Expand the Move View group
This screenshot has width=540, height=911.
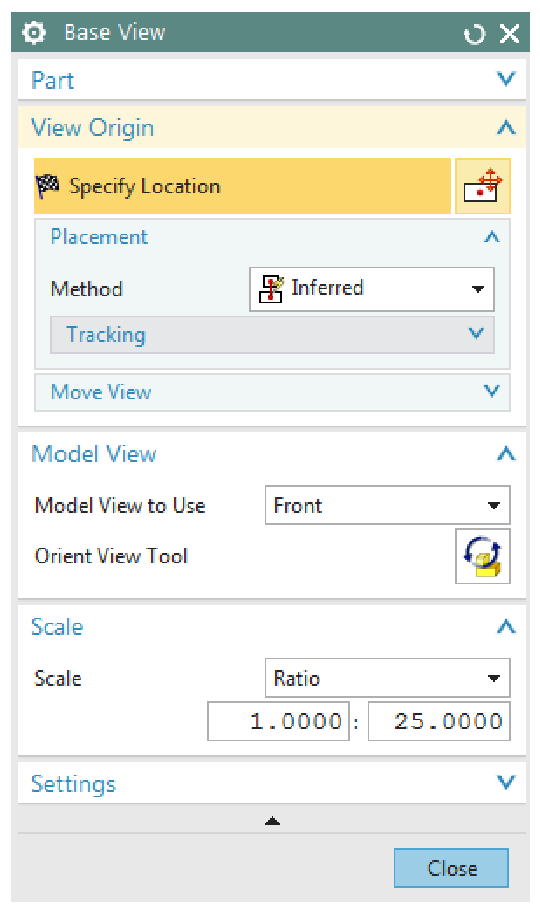272,392
